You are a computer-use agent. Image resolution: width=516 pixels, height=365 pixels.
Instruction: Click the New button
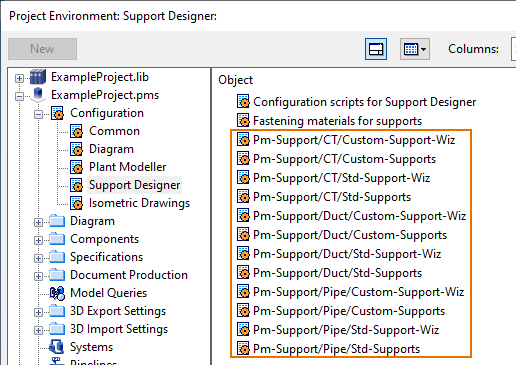point(42,49)
